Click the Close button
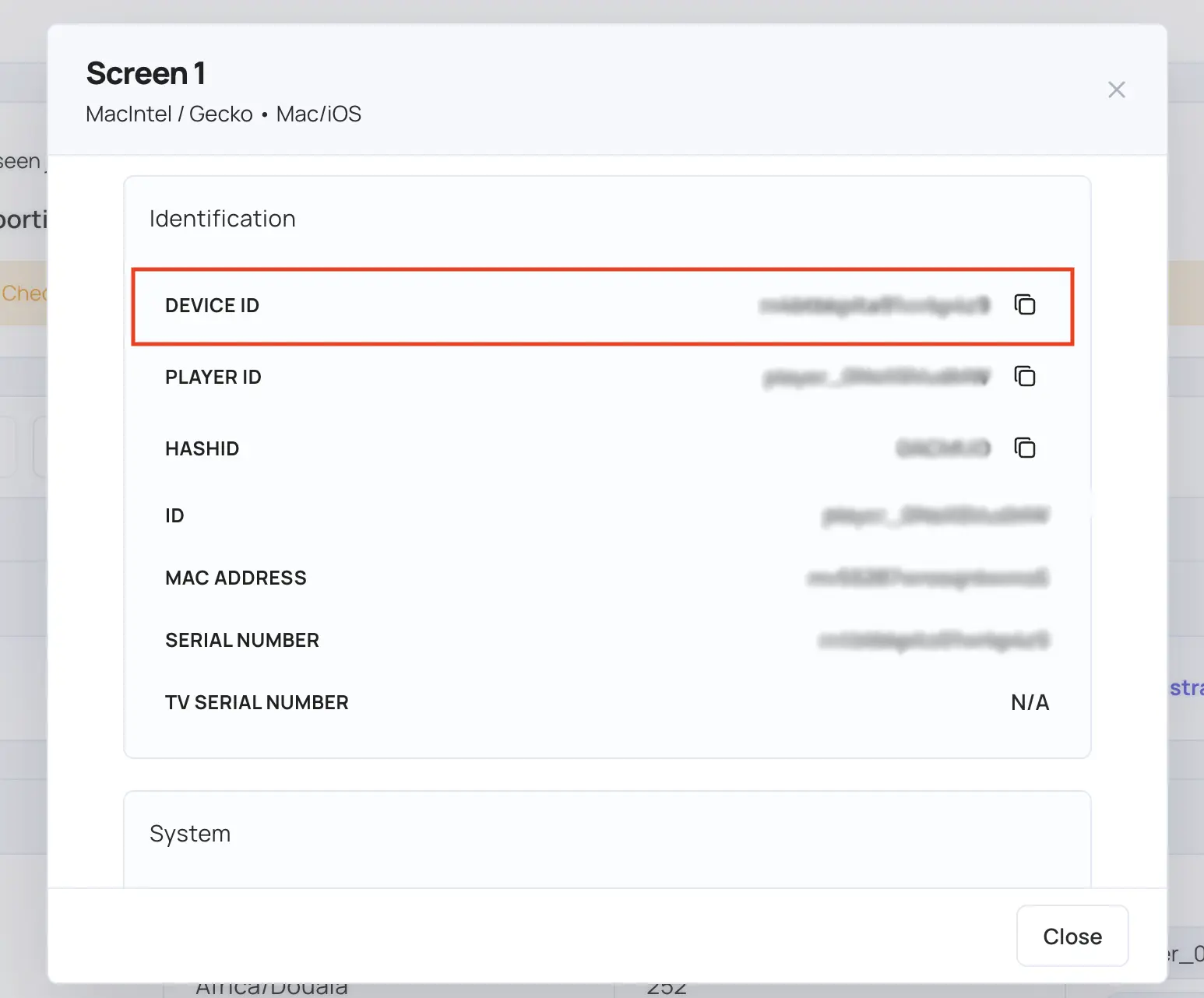This screenshot has width=1204, height=998. tap(1072, 936)
